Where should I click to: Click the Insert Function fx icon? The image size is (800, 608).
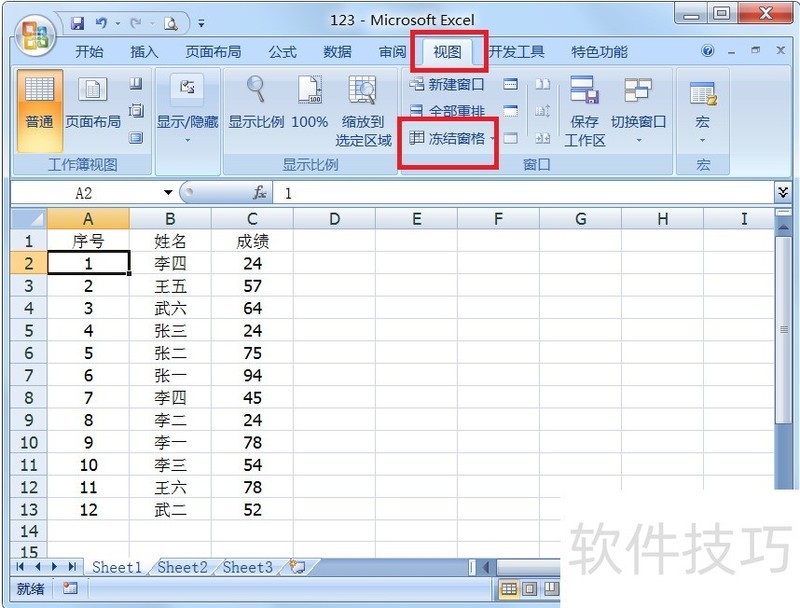click(258, 192)
